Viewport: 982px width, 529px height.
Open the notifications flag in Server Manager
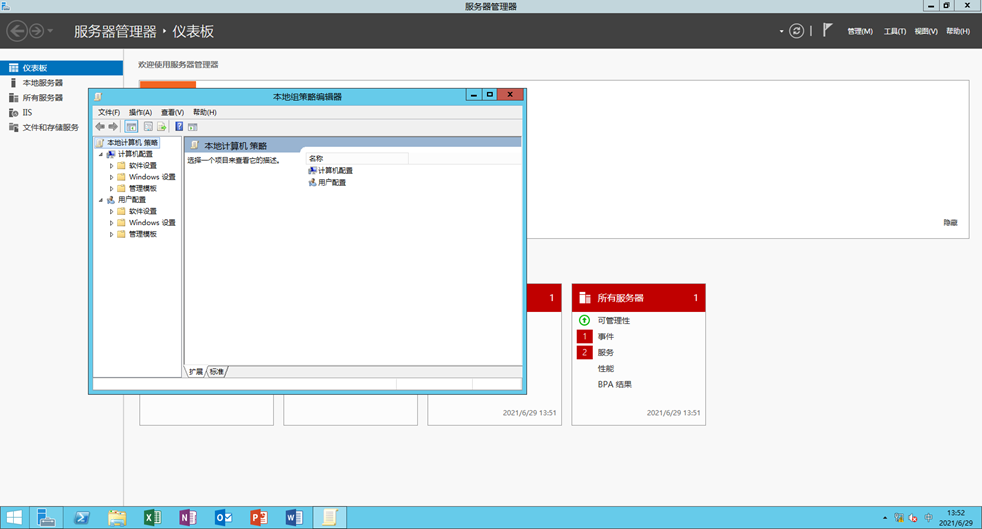(x=828, y=31)
